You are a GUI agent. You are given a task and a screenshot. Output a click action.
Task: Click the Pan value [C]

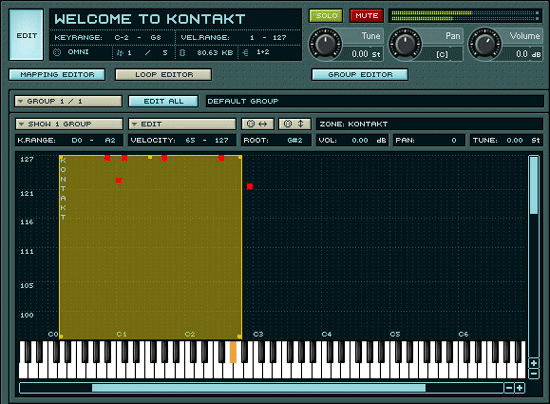442,55
